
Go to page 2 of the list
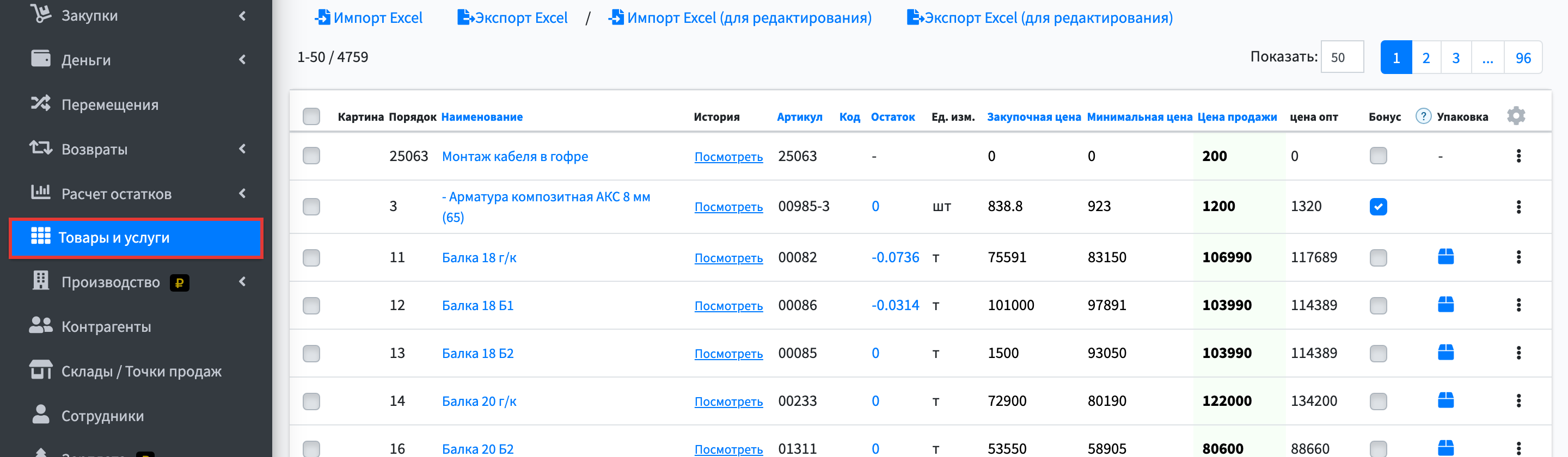pyautogui.click(x=1425, y=58)
